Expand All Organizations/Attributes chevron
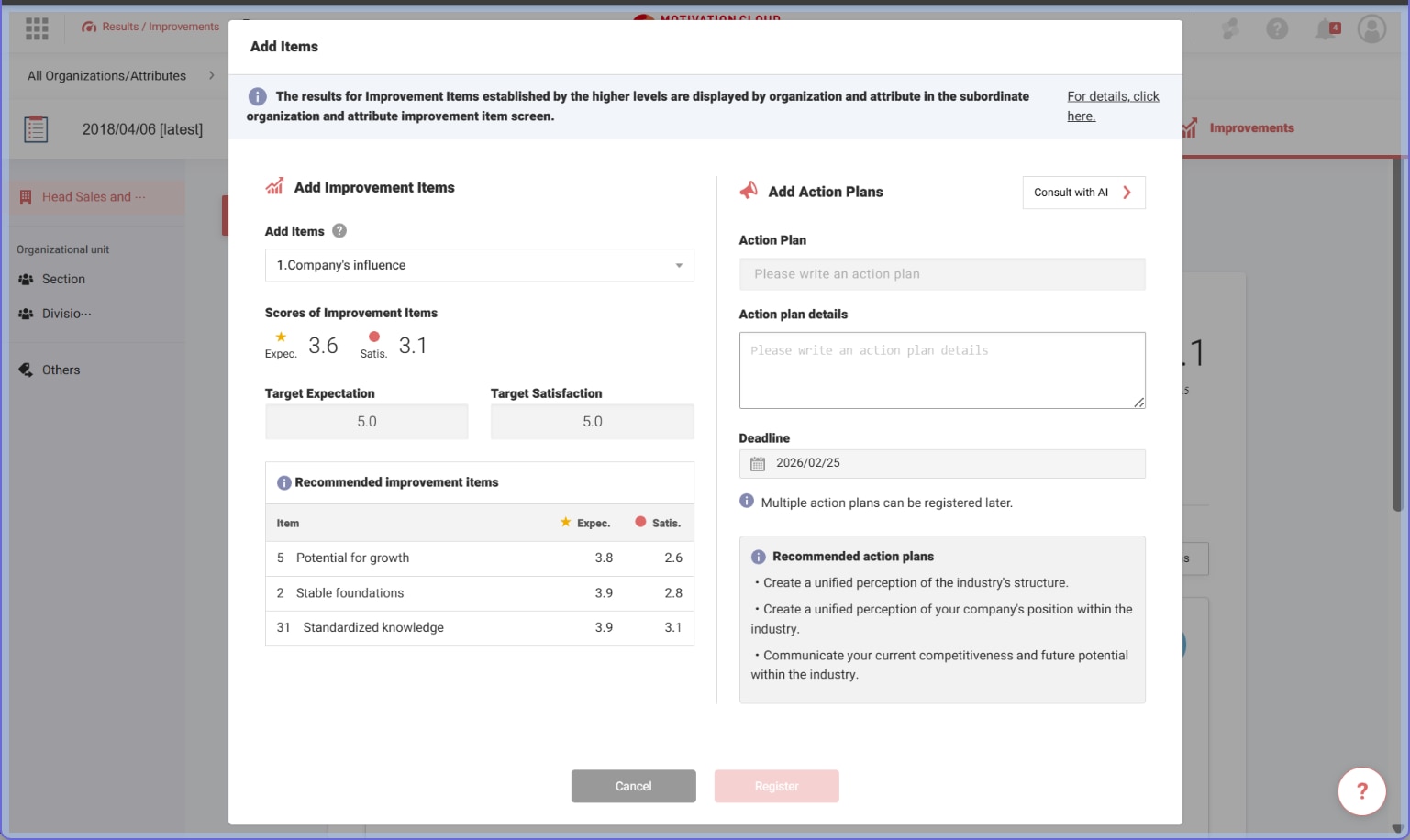 click(212, 76)
